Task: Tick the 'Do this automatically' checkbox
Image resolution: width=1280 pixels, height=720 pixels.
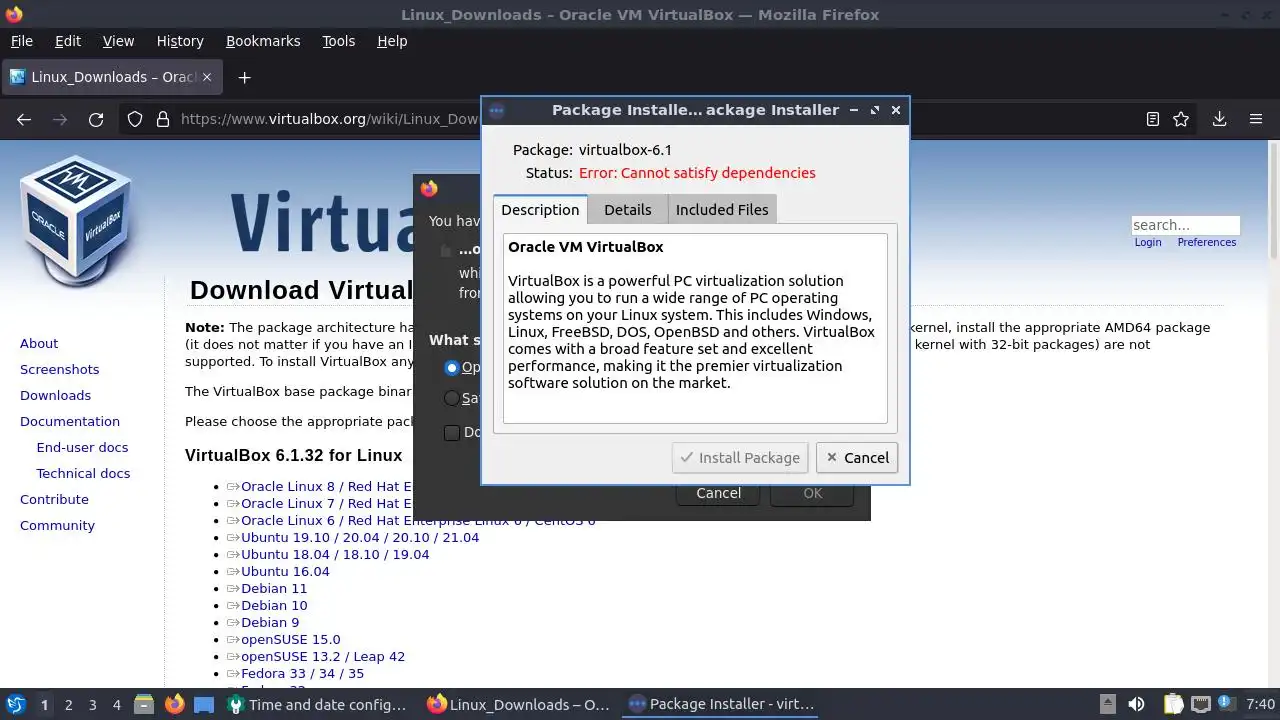Action: click(452, 432)
